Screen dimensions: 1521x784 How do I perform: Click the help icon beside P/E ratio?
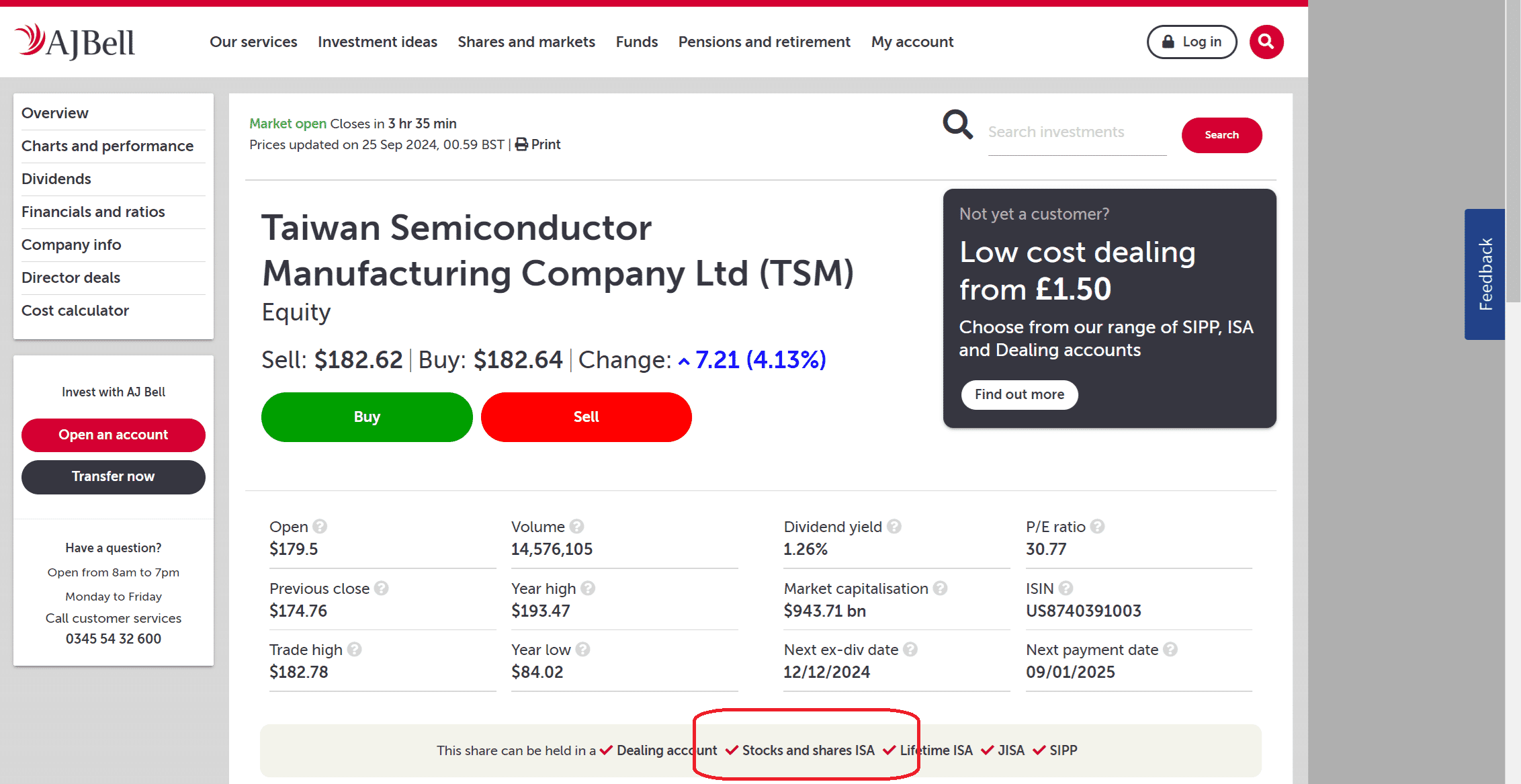1098,527
